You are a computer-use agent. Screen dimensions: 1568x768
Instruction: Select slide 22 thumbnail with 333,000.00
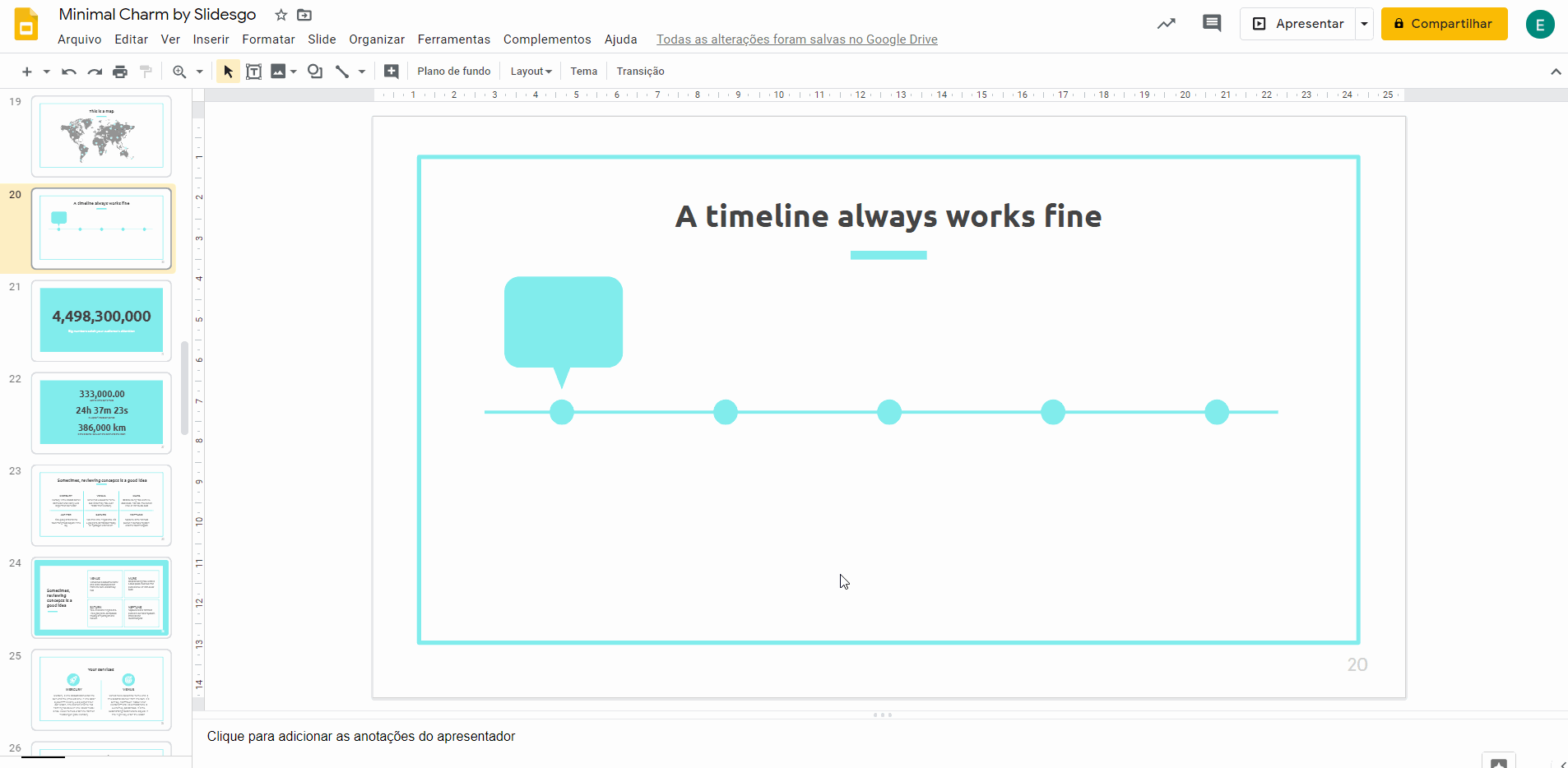[101, 413]
